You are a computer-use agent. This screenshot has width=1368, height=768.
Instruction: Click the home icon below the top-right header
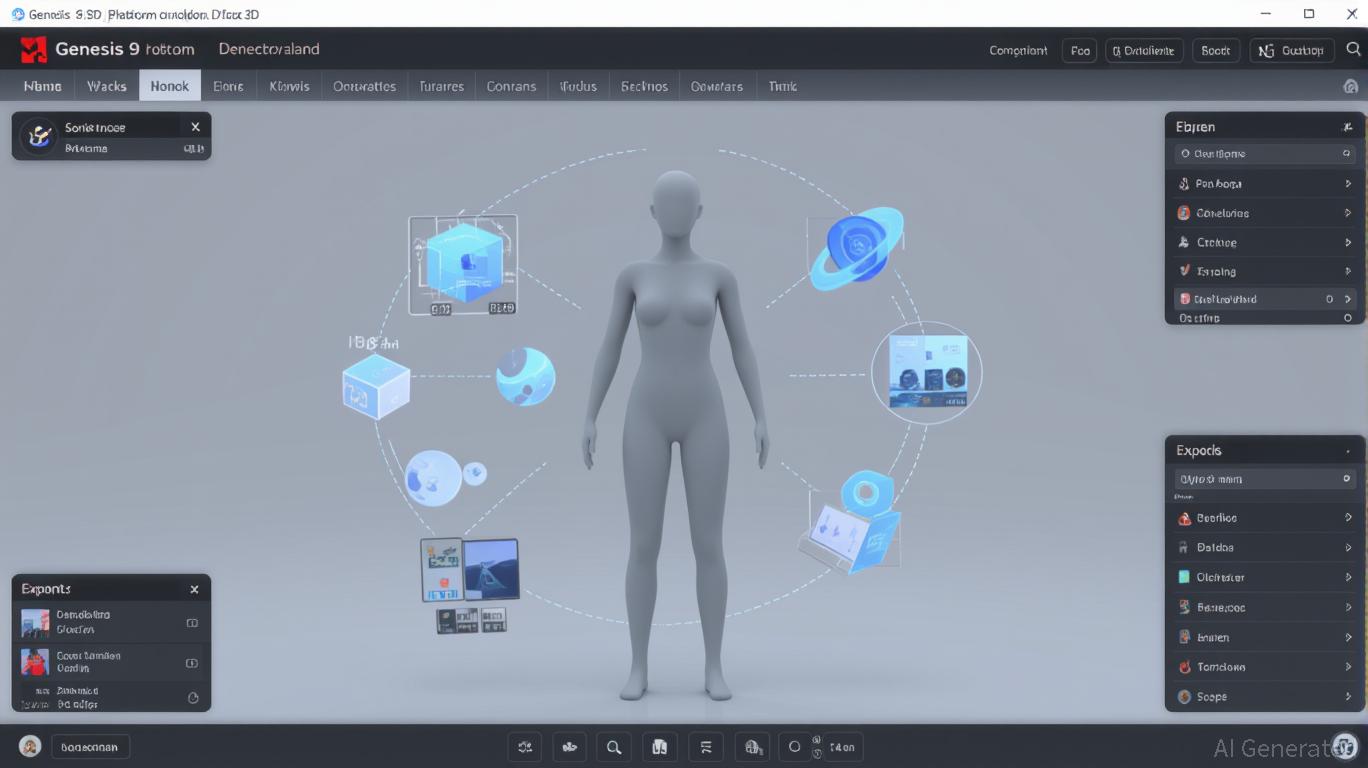point(1350,87)
